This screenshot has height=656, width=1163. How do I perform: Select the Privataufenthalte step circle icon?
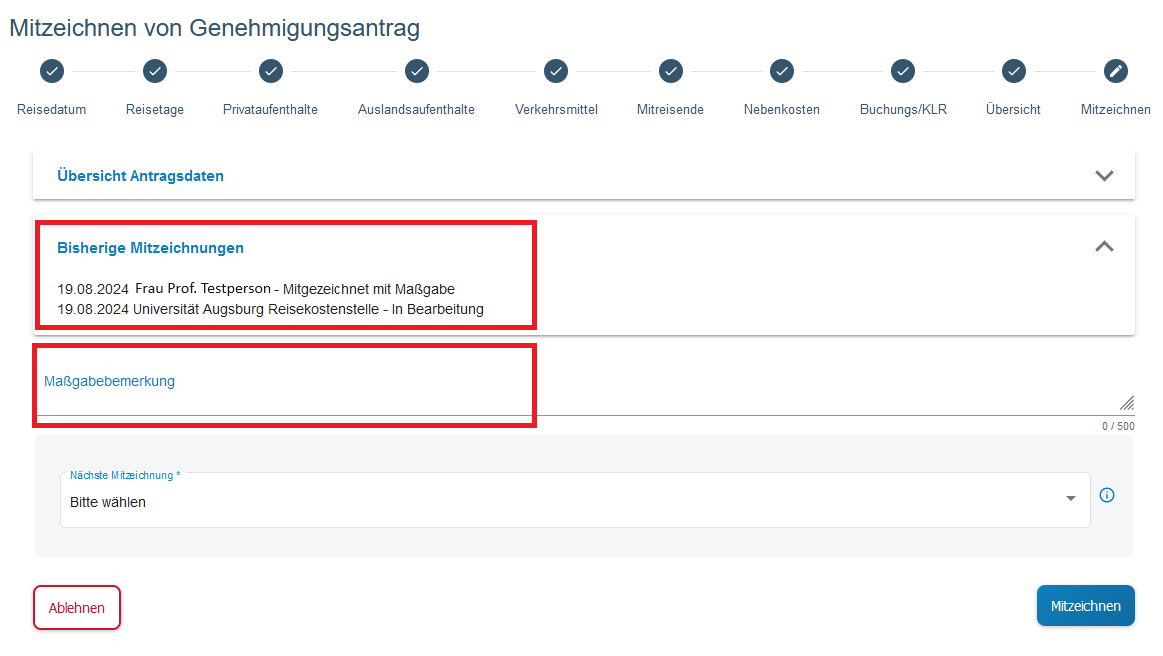click(x=271, y=71)
